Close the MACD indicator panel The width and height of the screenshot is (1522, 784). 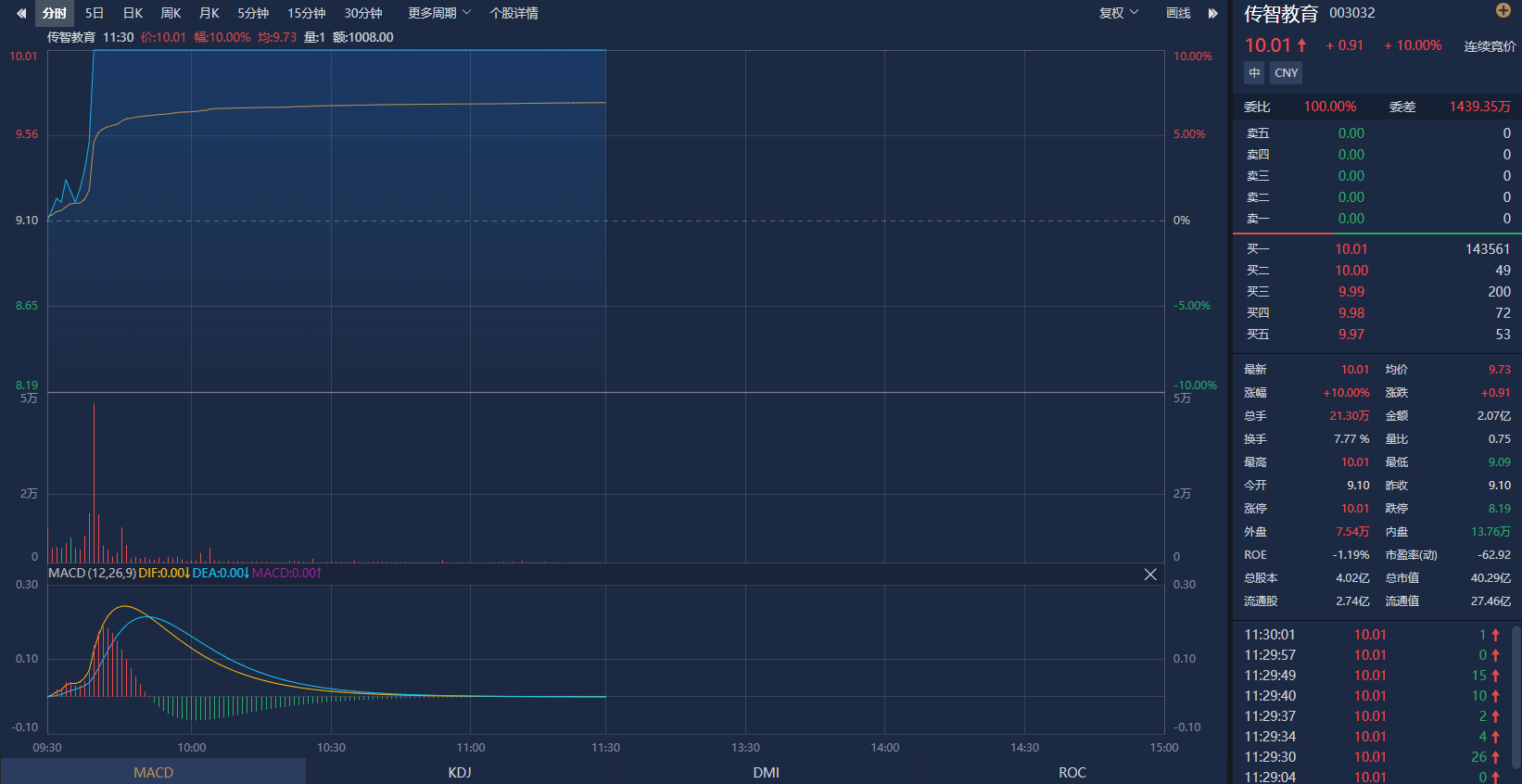(x=1150, y=575)
